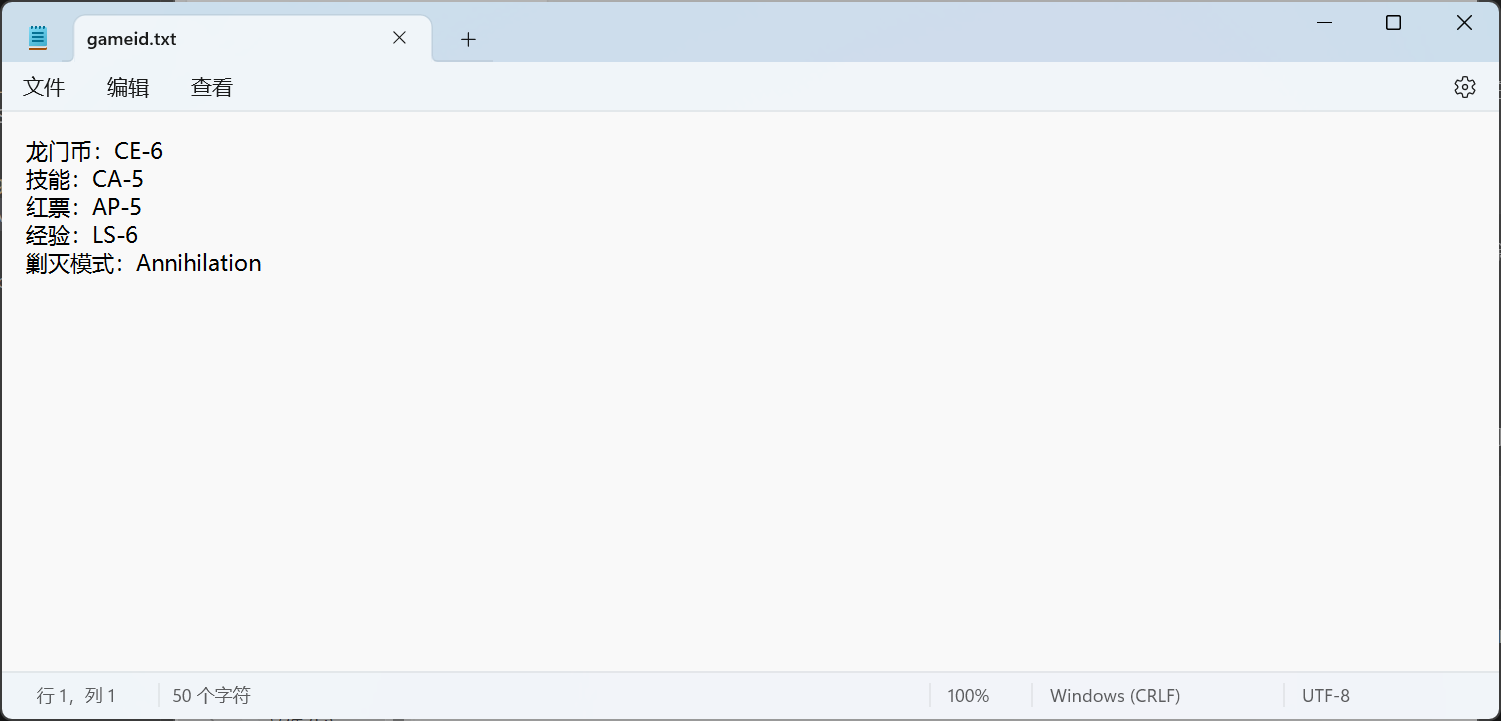1501x721 pixels.
Task: Open the 查看 menu
Action: click(212, 88)
